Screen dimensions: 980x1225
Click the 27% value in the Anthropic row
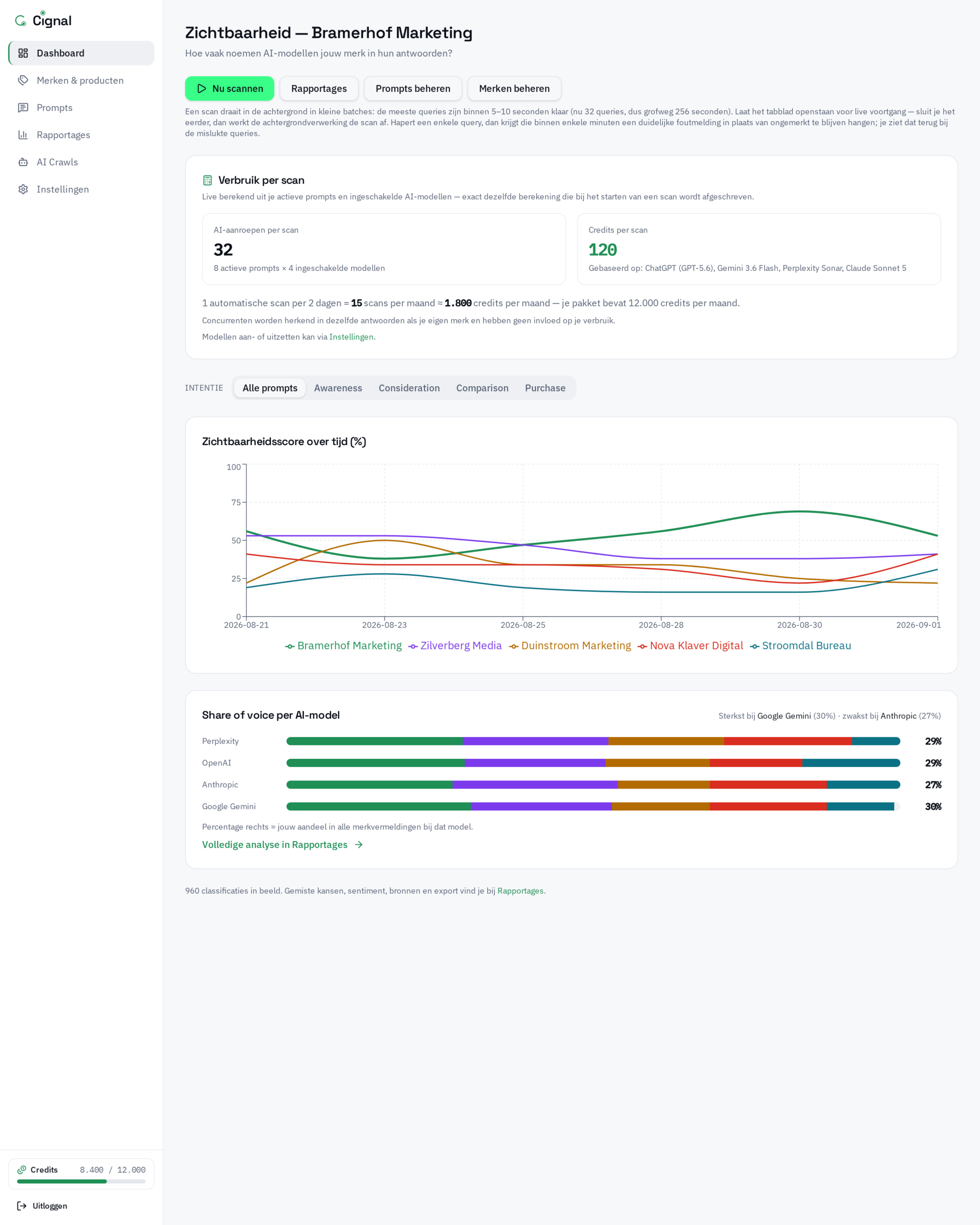pyautogui.click(x=933, y=785)
